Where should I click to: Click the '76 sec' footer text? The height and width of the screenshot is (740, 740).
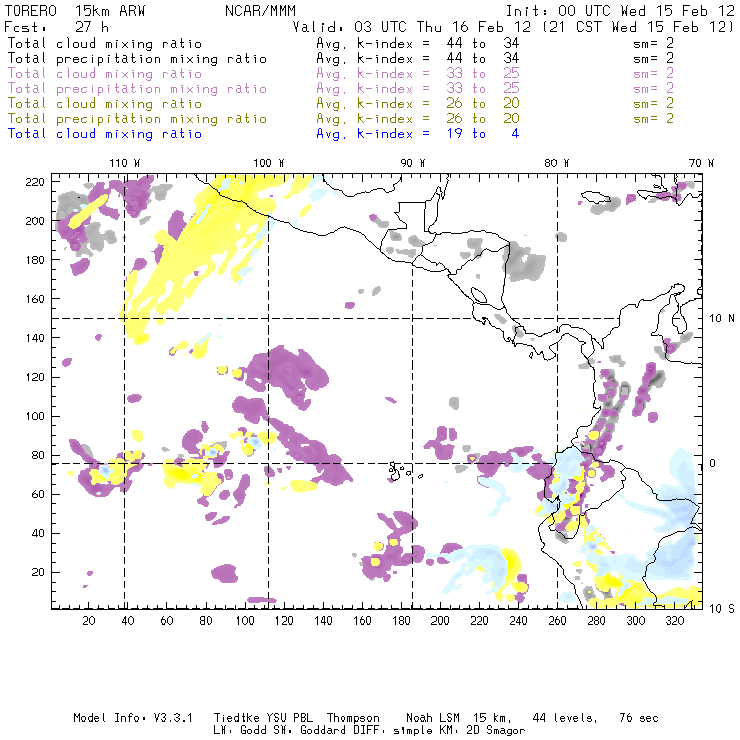click(639, 718)
